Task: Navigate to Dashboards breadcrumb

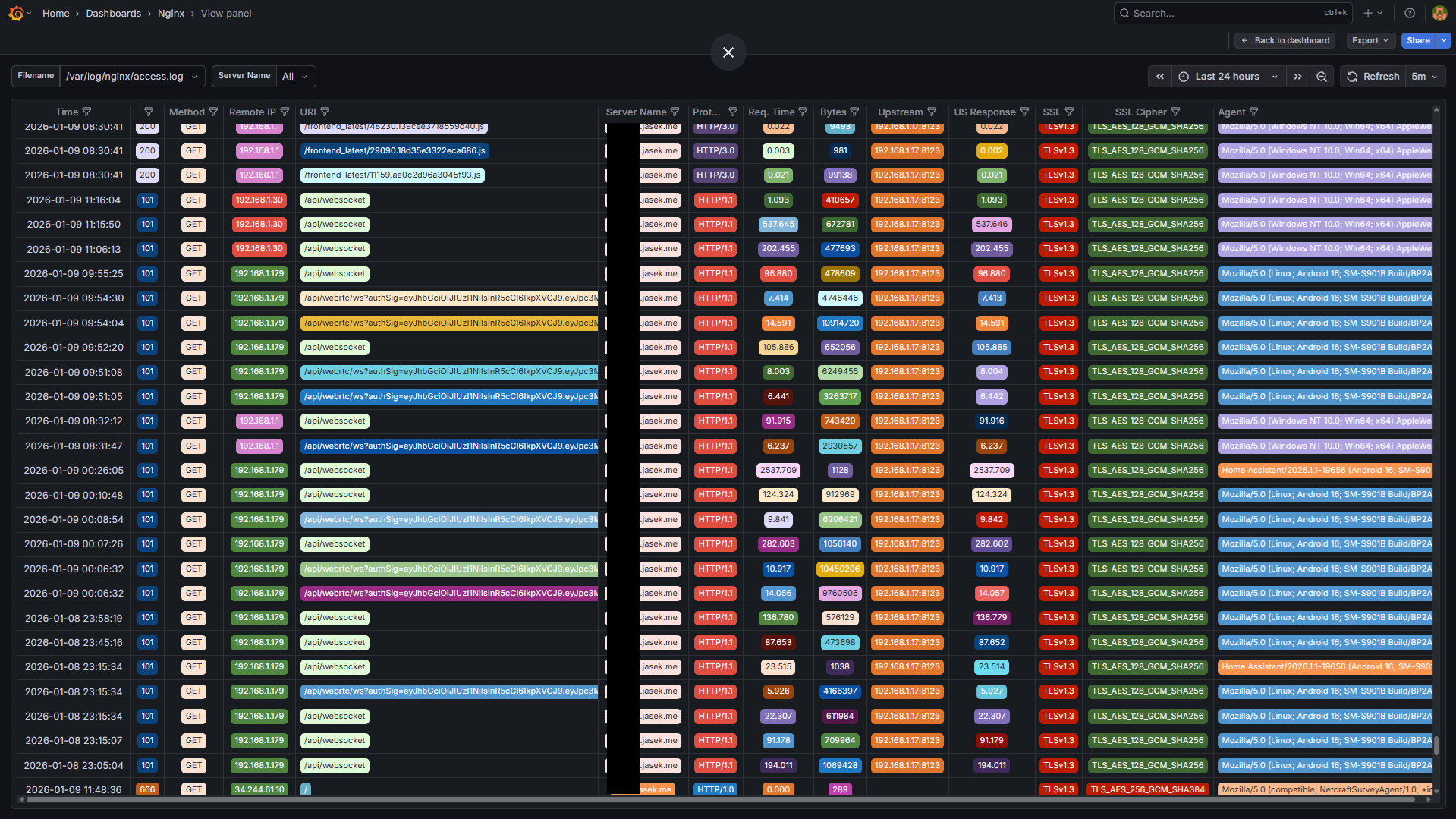Action: [113, 14]
